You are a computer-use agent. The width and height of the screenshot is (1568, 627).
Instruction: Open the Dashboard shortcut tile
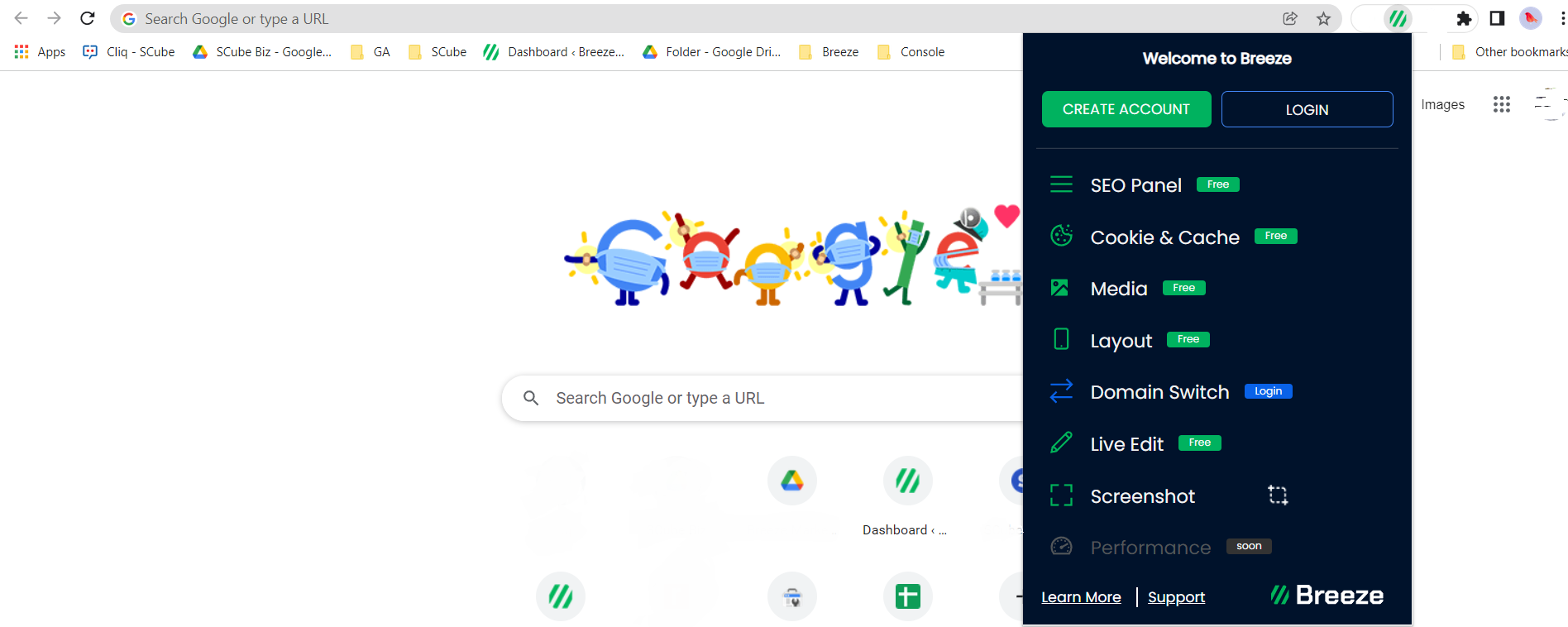[x=907, y=496]
